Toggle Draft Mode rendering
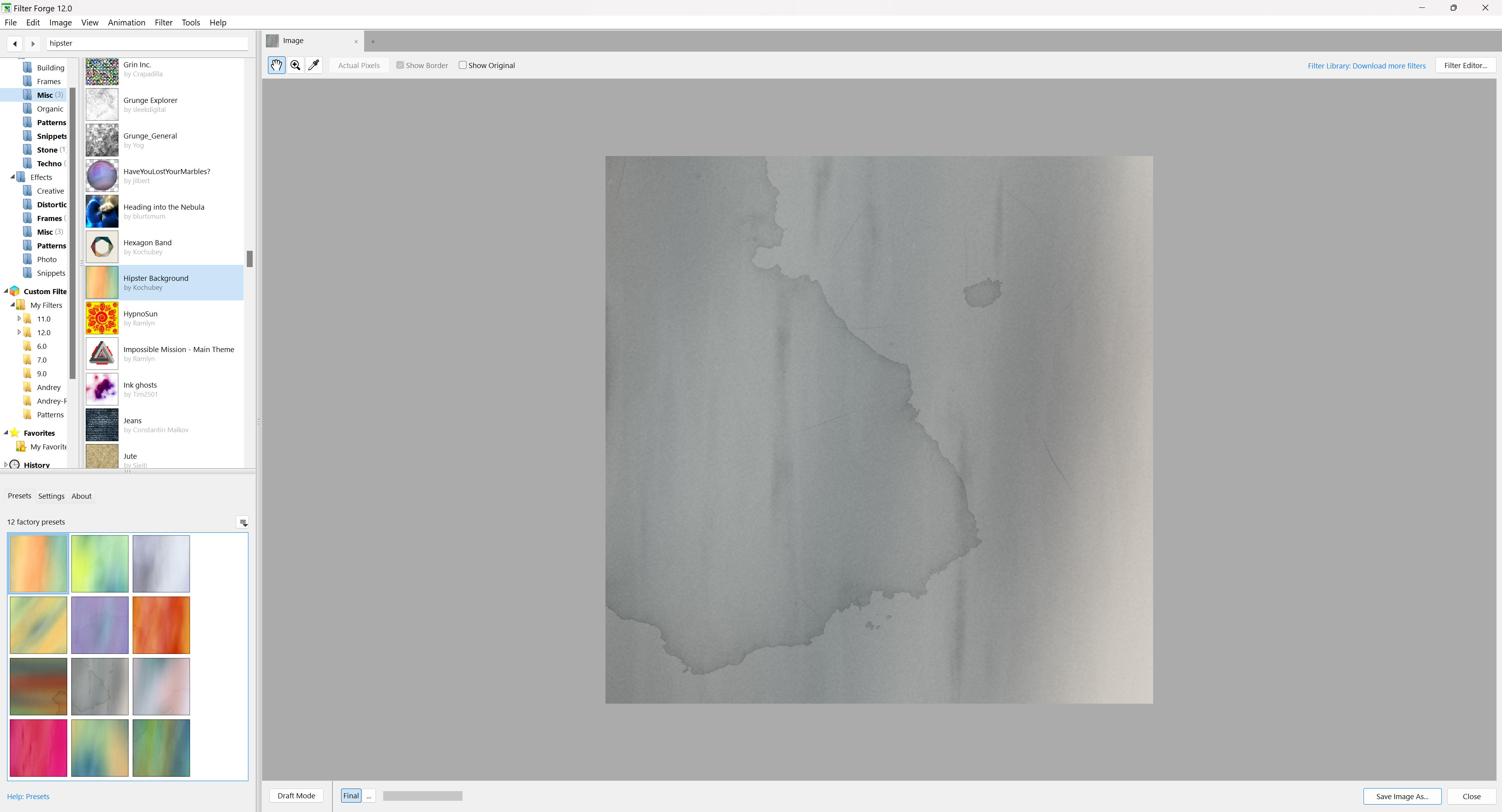 296,796
